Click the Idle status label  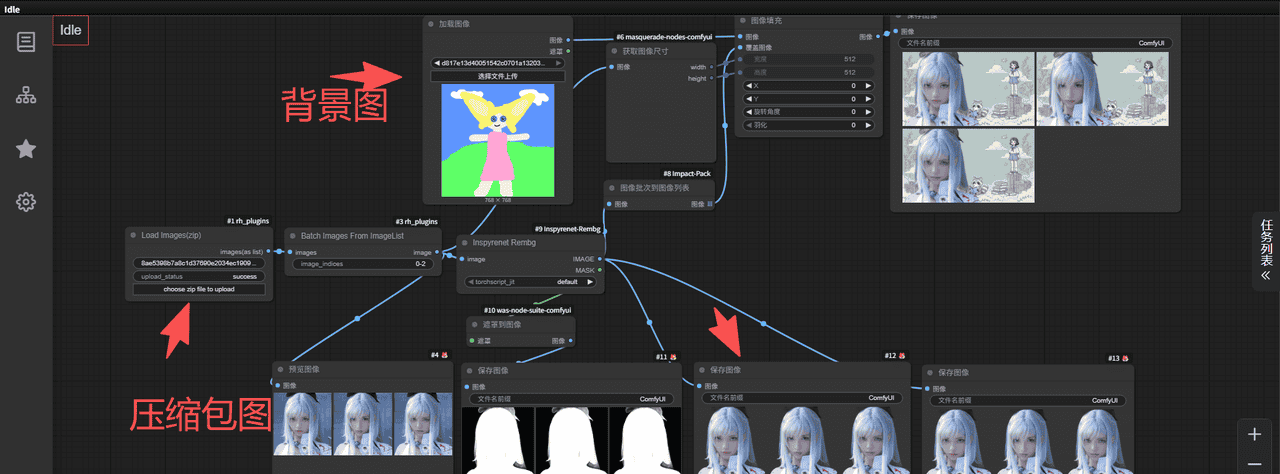click(71, 30)
